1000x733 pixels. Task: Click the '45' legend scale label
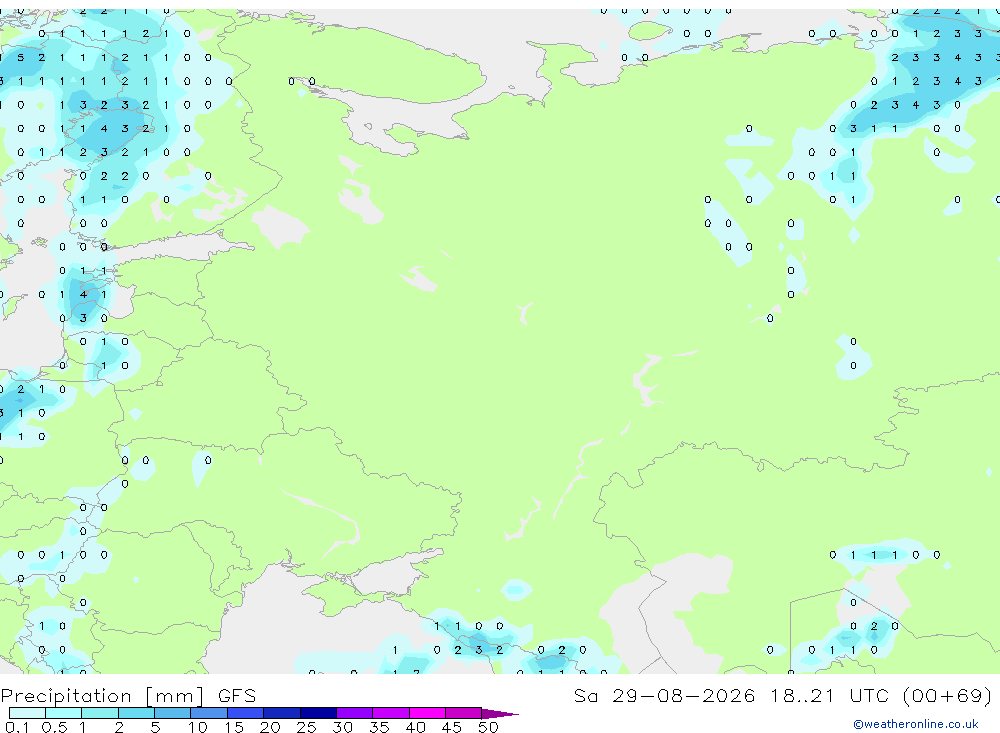452,727
